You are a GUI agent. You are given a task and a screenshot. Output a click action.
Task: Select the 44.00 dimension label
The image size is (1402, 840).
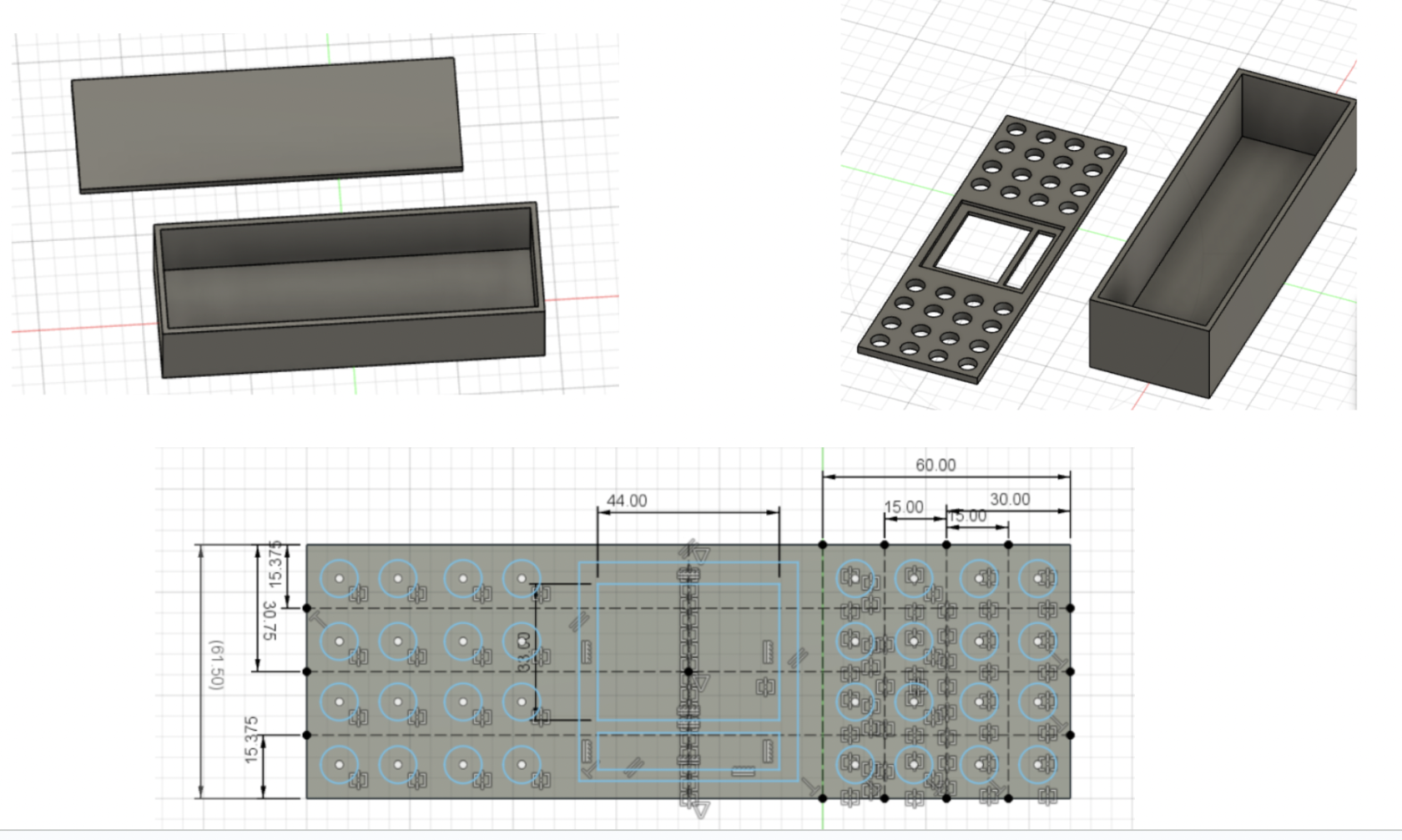pyautogui.click(x=627, y=500)
